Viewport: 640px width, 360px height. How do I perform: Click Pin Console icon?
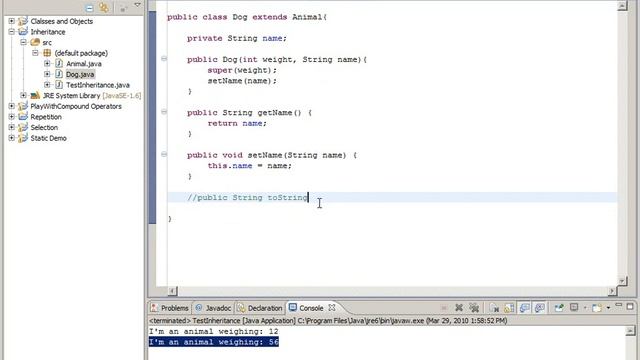point(559,308)
